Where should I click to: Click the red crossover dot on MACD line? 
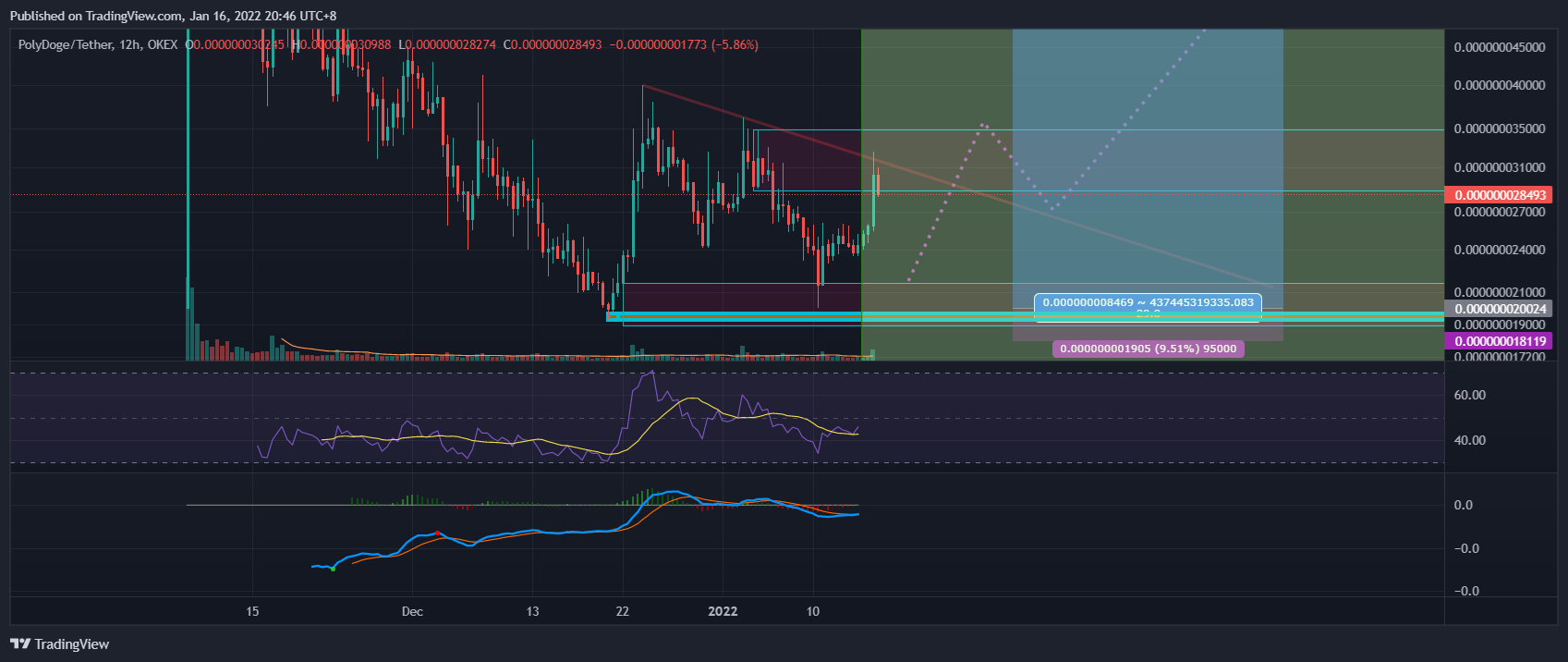click(437, 533)
